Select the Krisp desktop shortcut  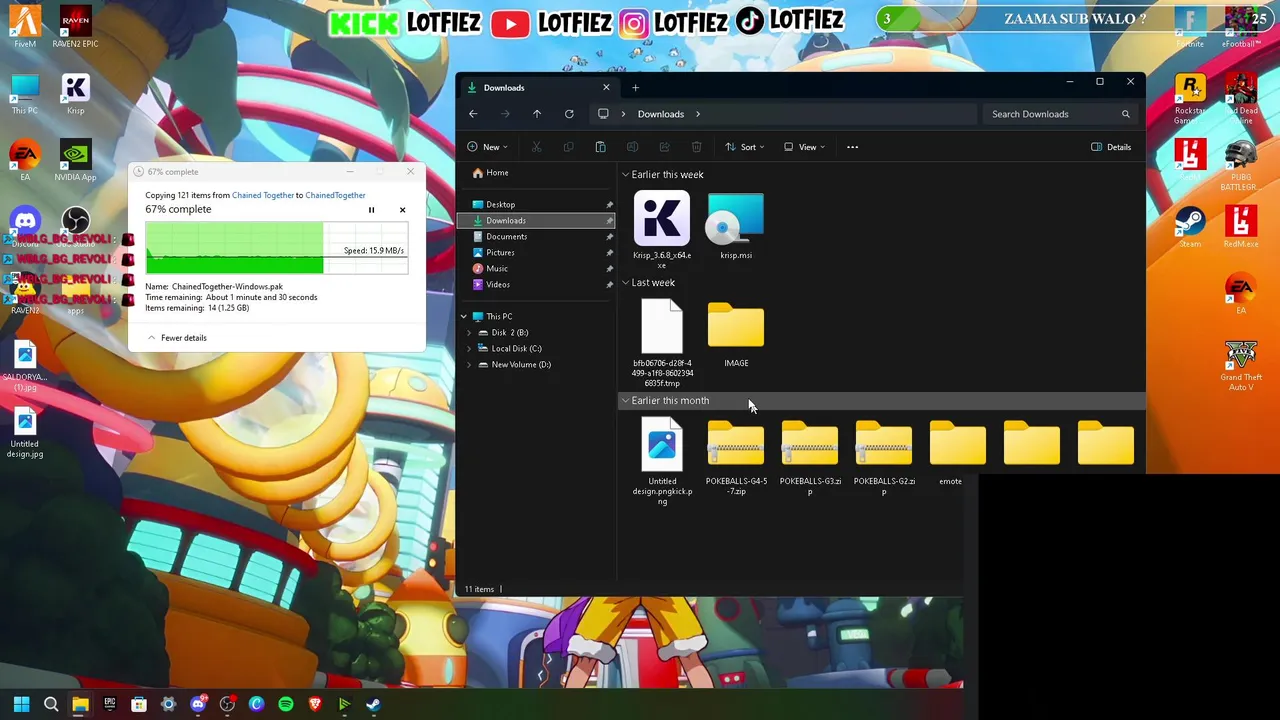(x=75, y=94)
